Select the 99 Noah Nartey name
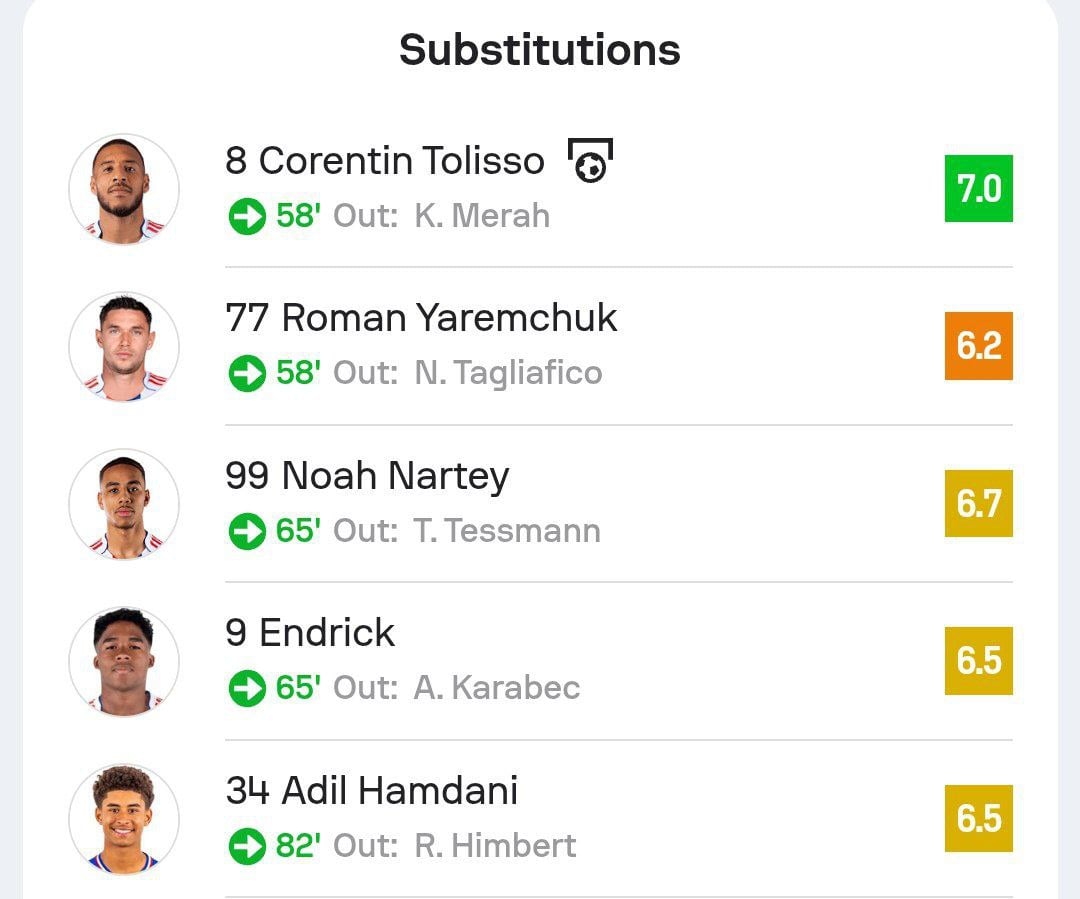1080x899 pixels. pyautogui.click(x=367, y=476)
